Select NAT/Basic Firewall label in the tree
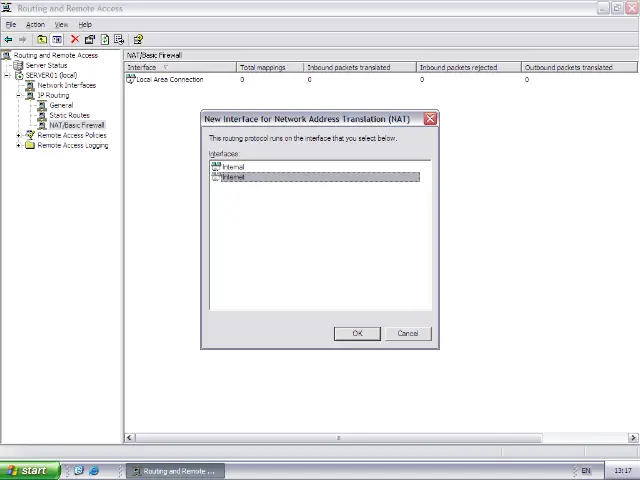This screenshot has height=480, width=640. 77,125
